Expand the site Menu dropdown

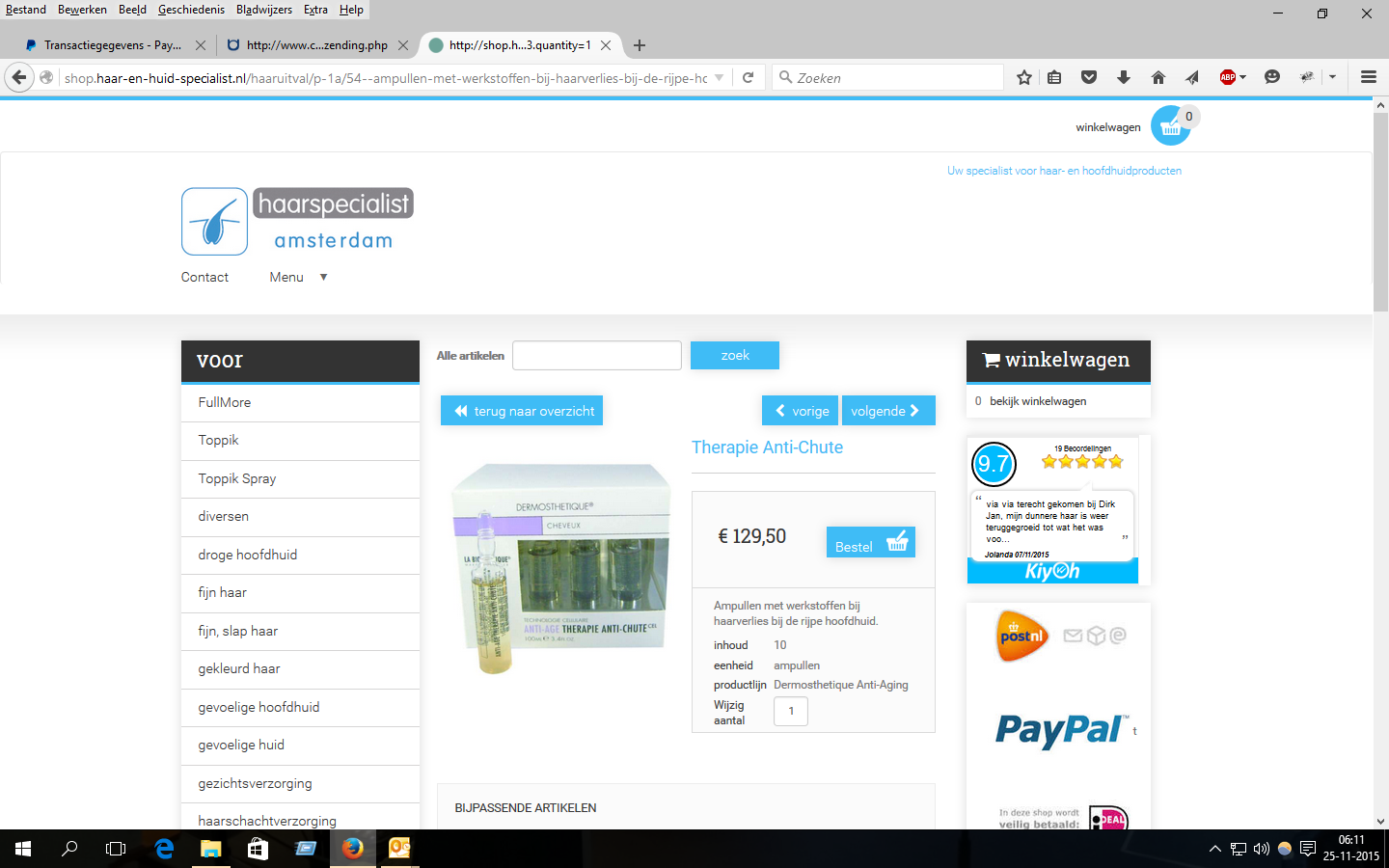tap(298, 277)
